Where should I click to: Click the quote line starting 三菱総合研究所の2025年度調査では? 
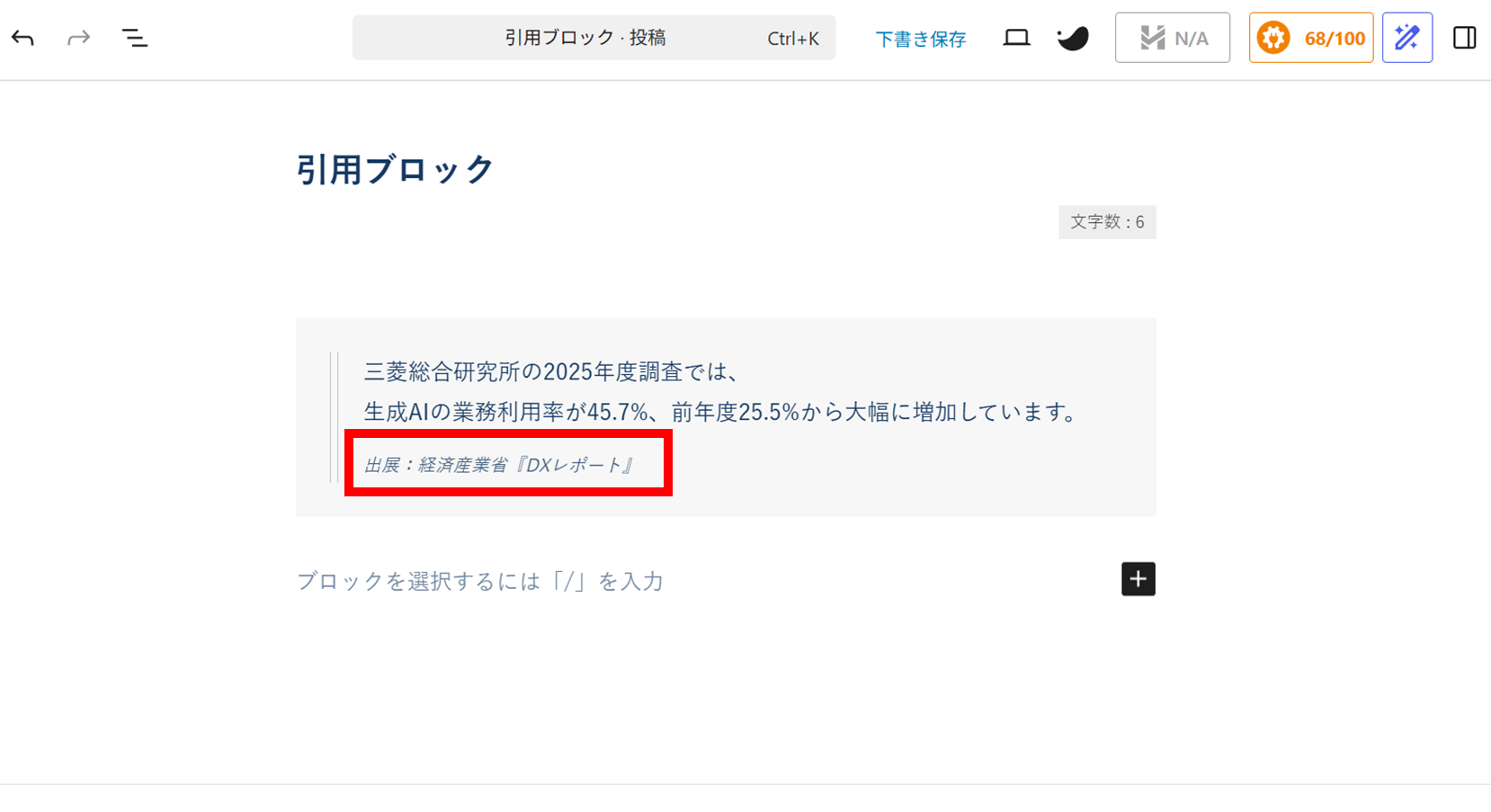point(551,371)
